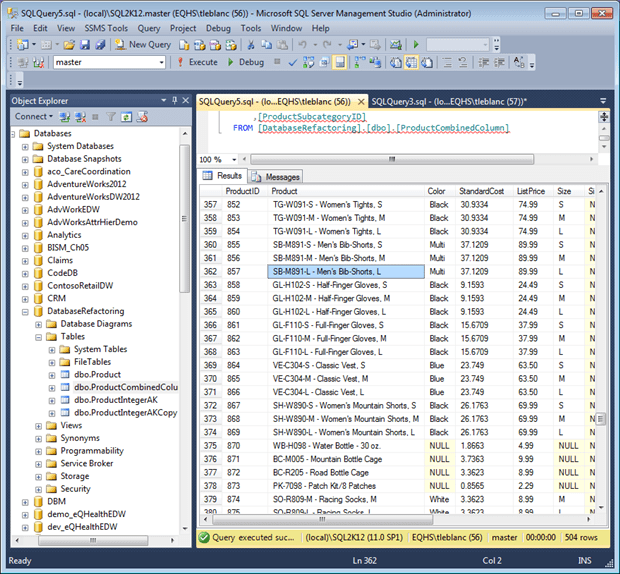Viewport: 620px width, 574px height.
Task: Collapse the Tables folder node
Action: pos(38,337)
